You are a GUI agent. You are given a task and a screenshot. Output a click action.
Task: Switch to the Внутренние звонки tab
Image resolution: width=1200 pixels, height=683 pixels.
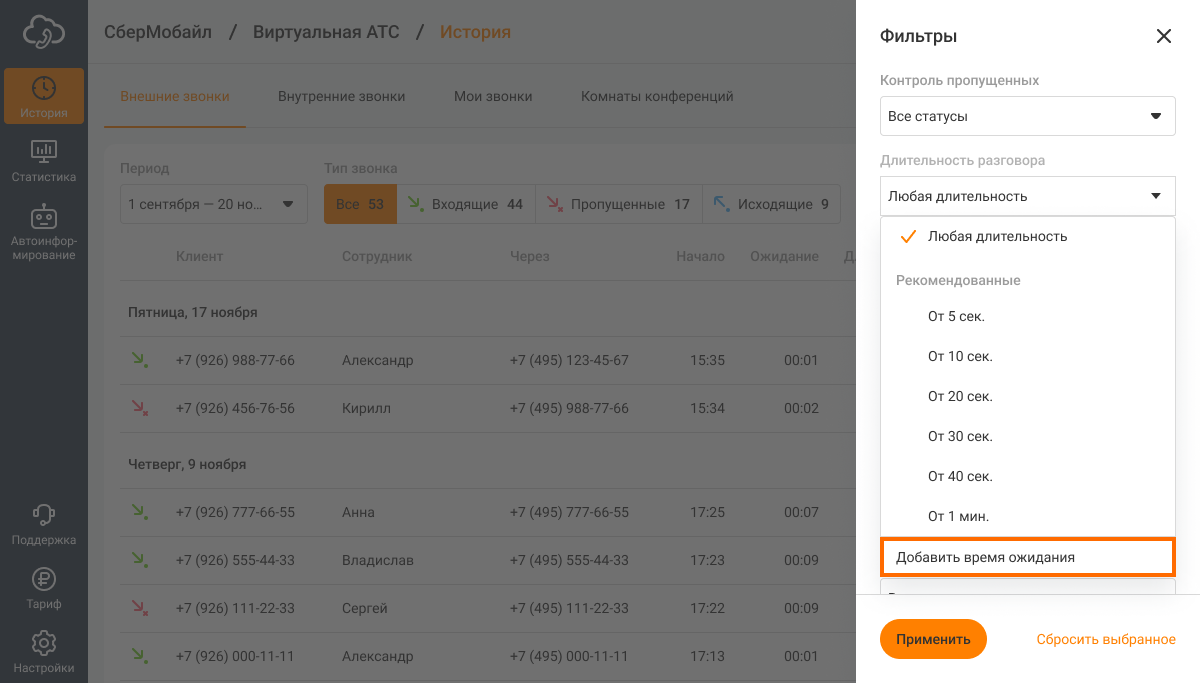(x=341, y=97)
